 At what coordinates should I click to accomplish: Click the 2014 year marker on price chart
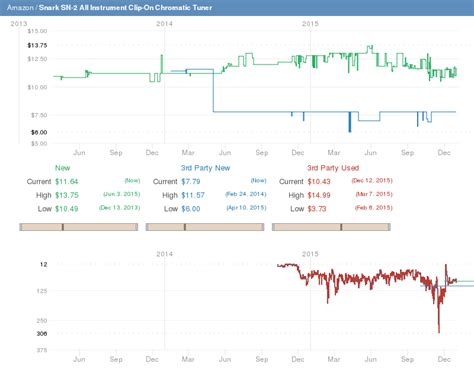coord(165,24)
